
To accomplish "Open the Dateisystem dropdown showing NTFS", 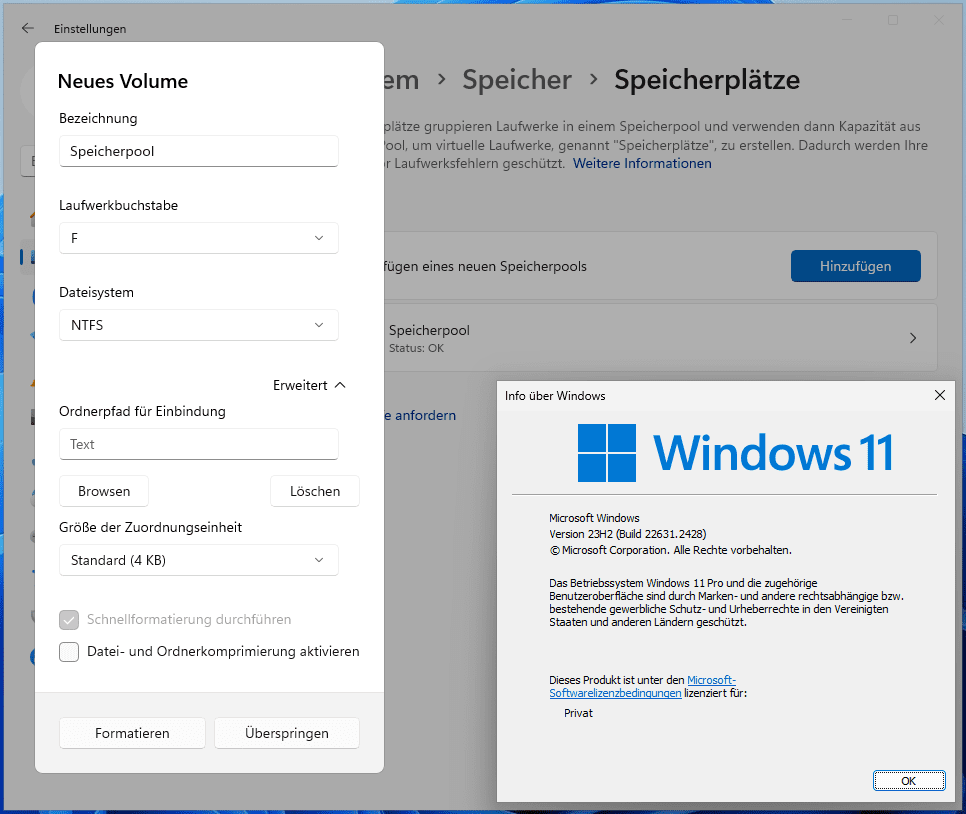I will pos(198,325).
